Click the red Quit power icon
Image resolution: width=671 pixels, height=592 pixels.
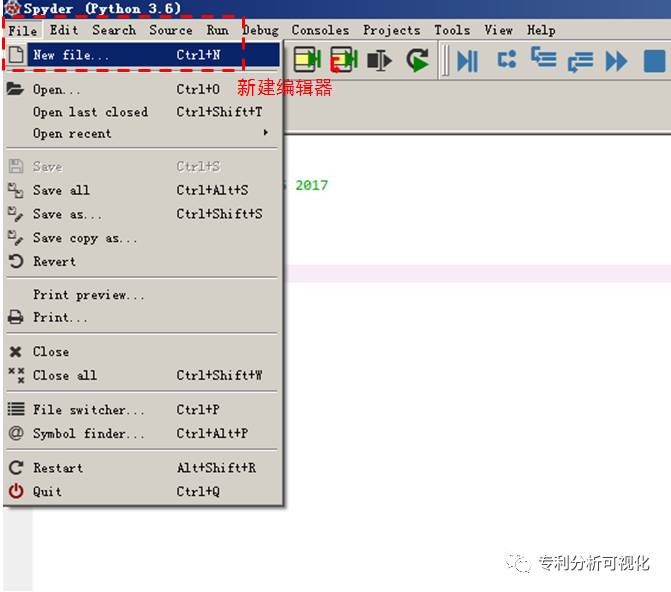point(16,491)
